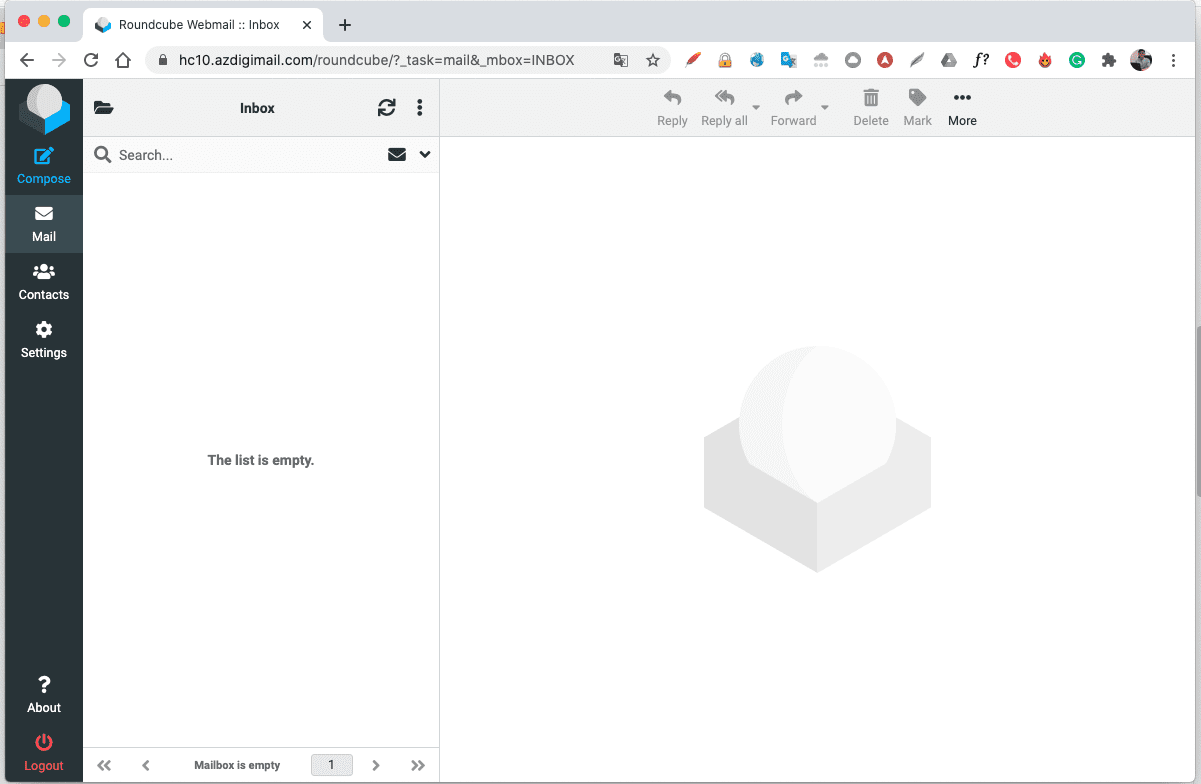Open folder list via folder icon
Viewport: 1201px width, 784px height.
(x=103, y=108)
